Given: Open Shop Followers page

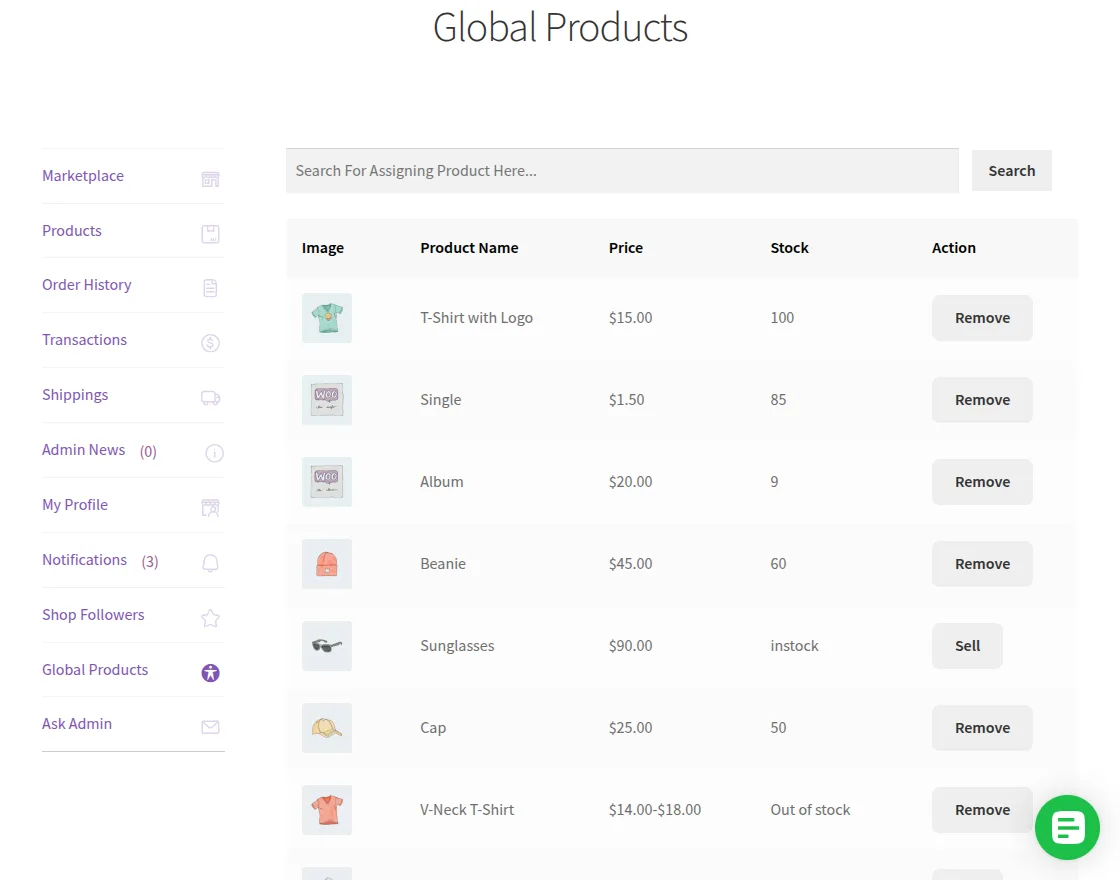Looking at the screenshot, I should [x=93, y=615].
